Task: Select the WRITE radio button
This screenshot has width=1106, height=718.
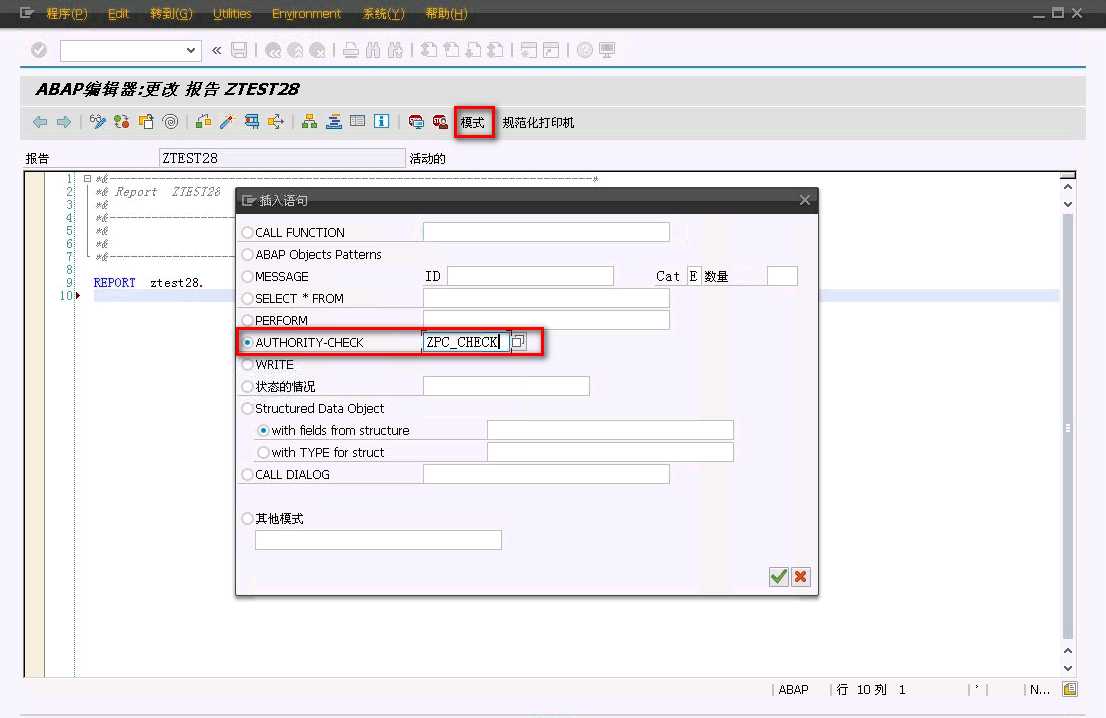Action: pos(248,365)
